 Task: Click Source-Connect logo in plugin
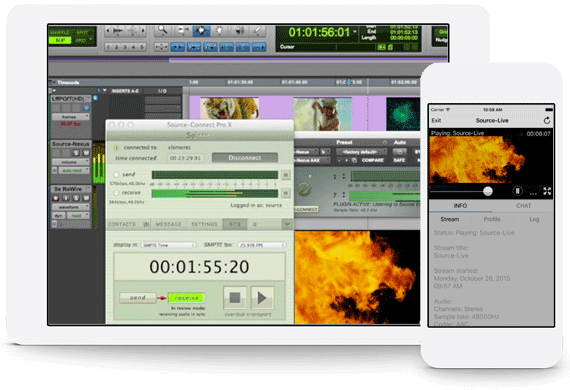[305, 189]
